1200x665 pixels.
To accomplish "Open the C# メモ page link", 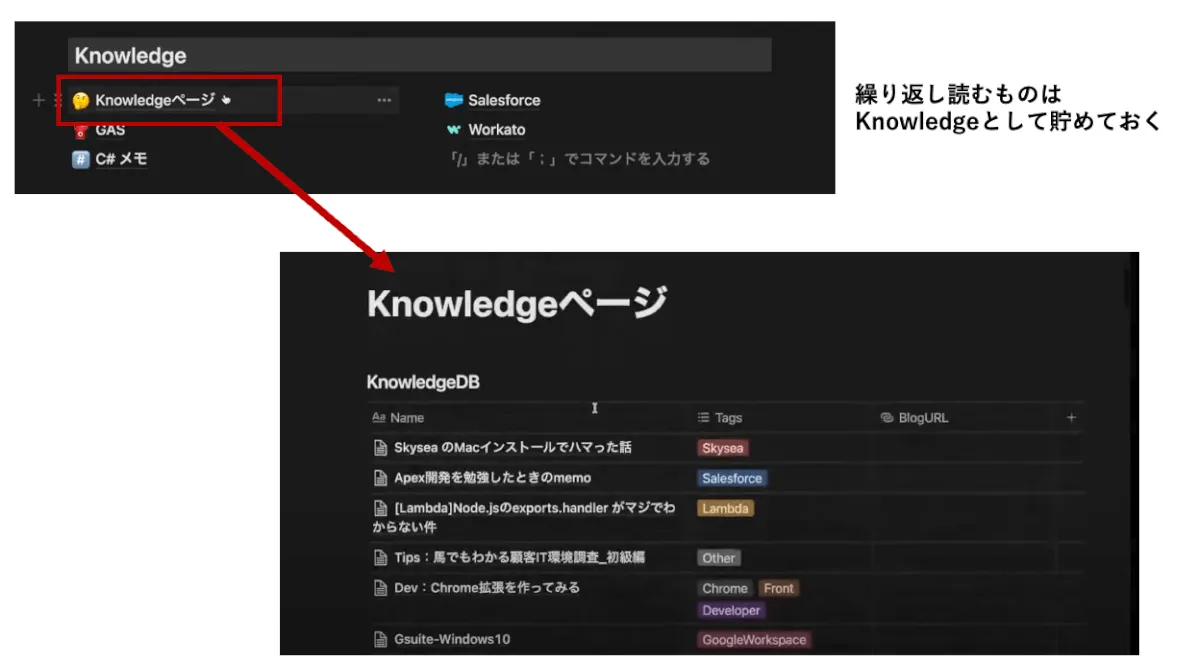I will [x=122, y=159].
